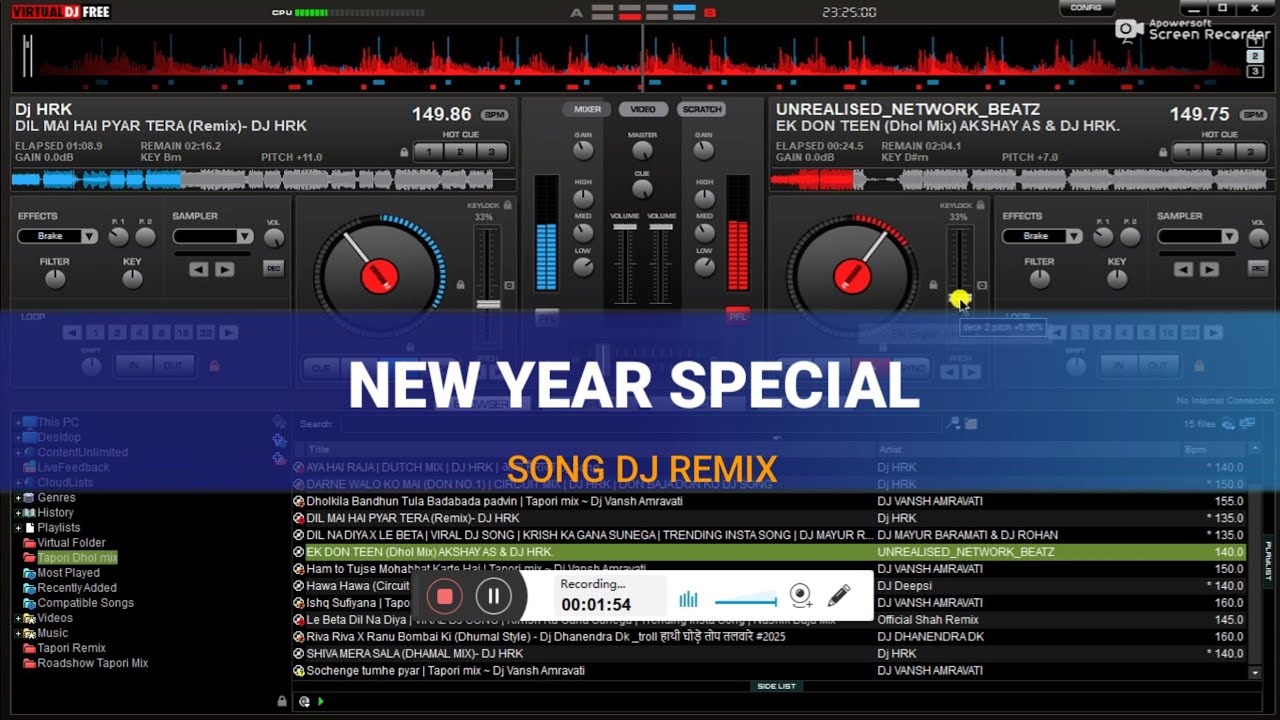1280x720 pixels.
Task: Click deck 1 KEY knob
Action: [132, 279]
